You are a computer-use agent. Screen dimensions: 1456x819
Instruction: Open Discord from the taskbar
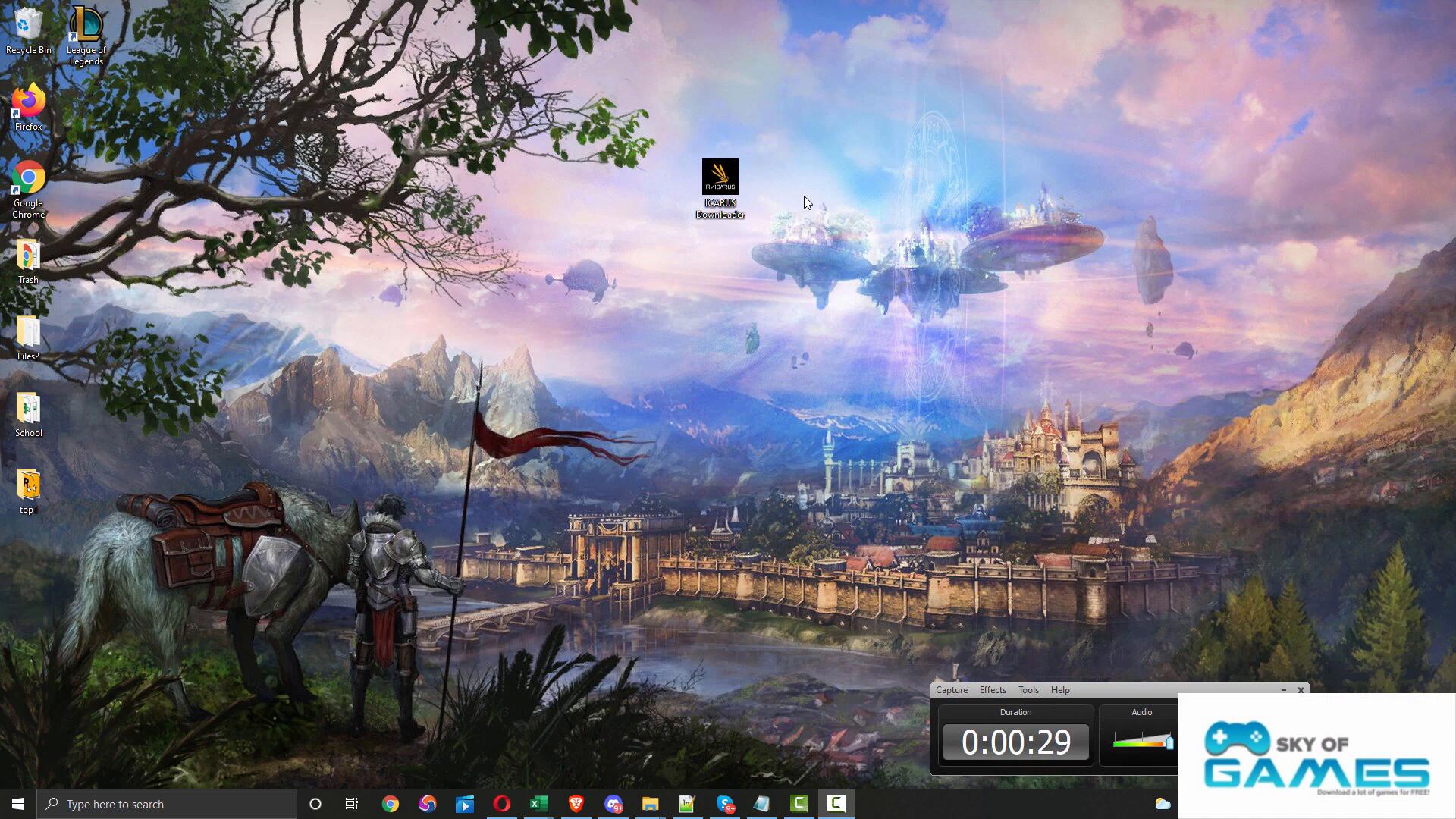click(613, 804)
